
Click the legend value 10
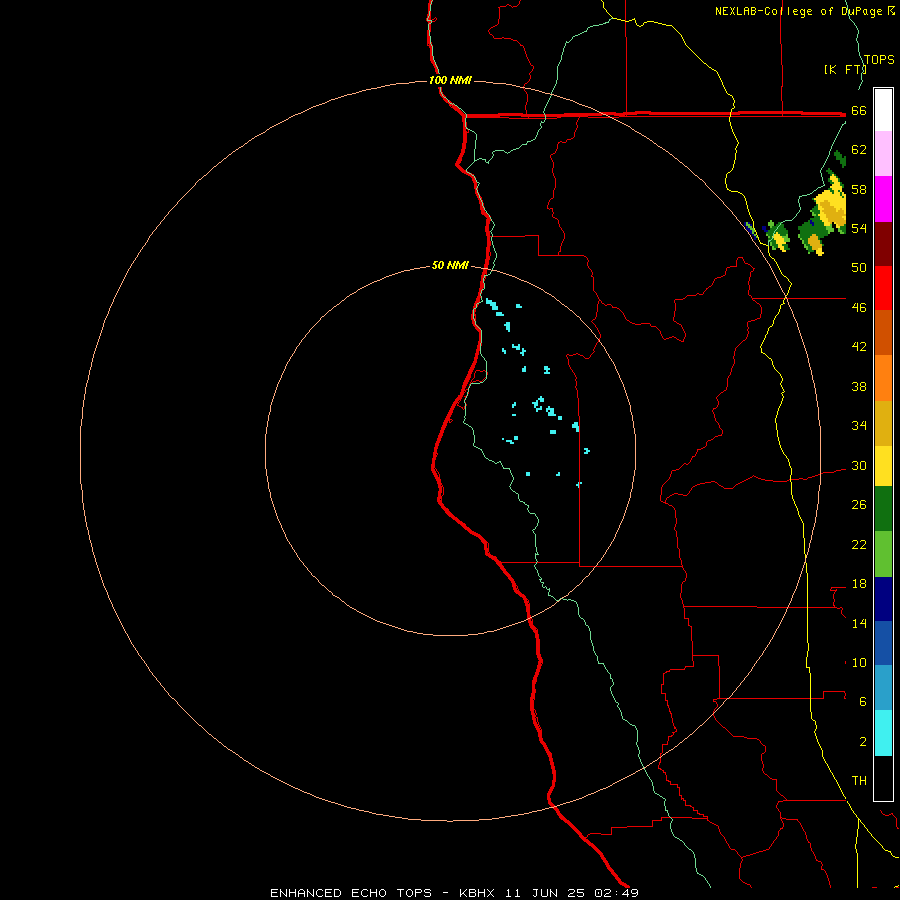[859, 662]
